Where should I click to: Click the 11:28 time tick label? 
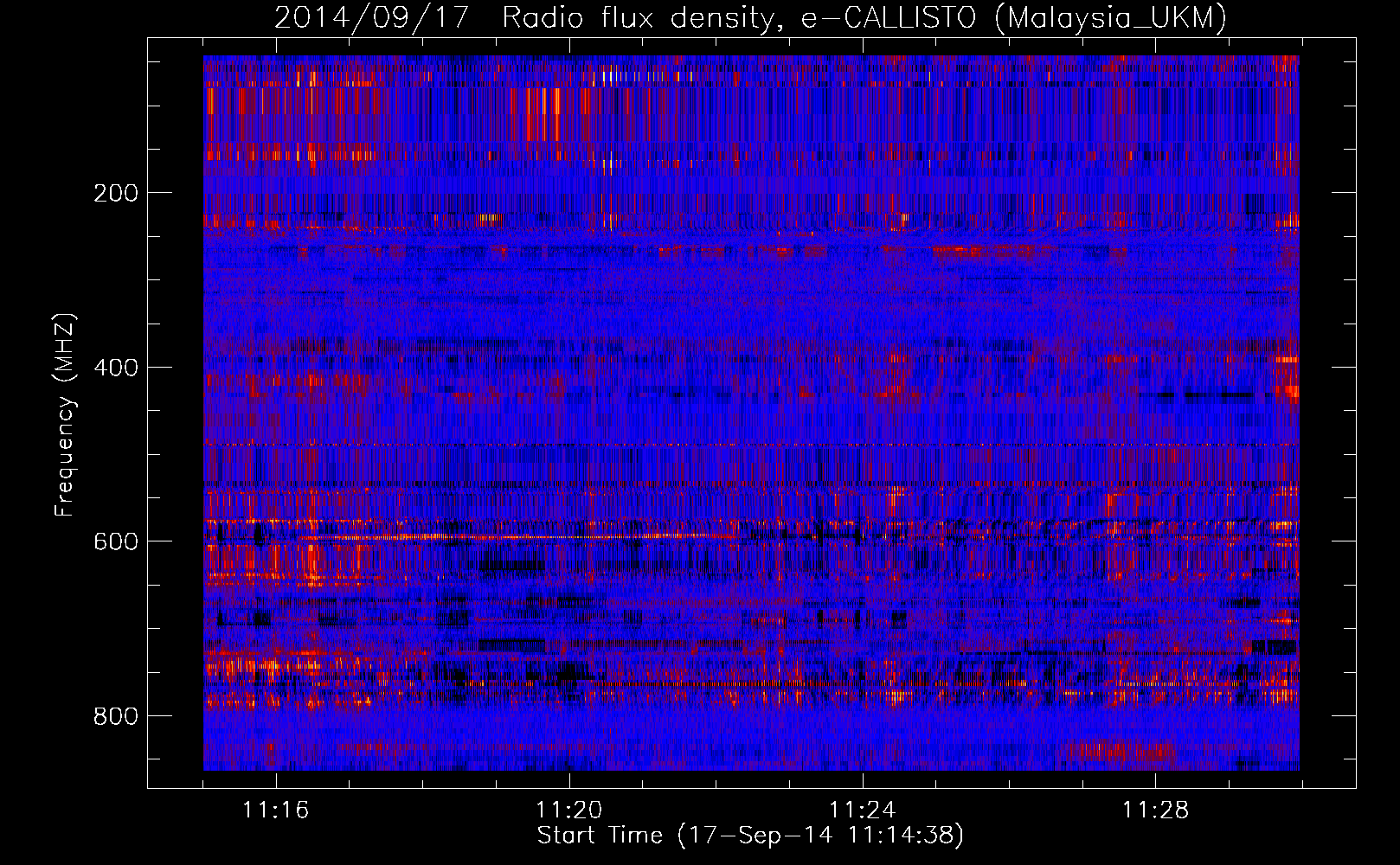tap(1155, 811)
